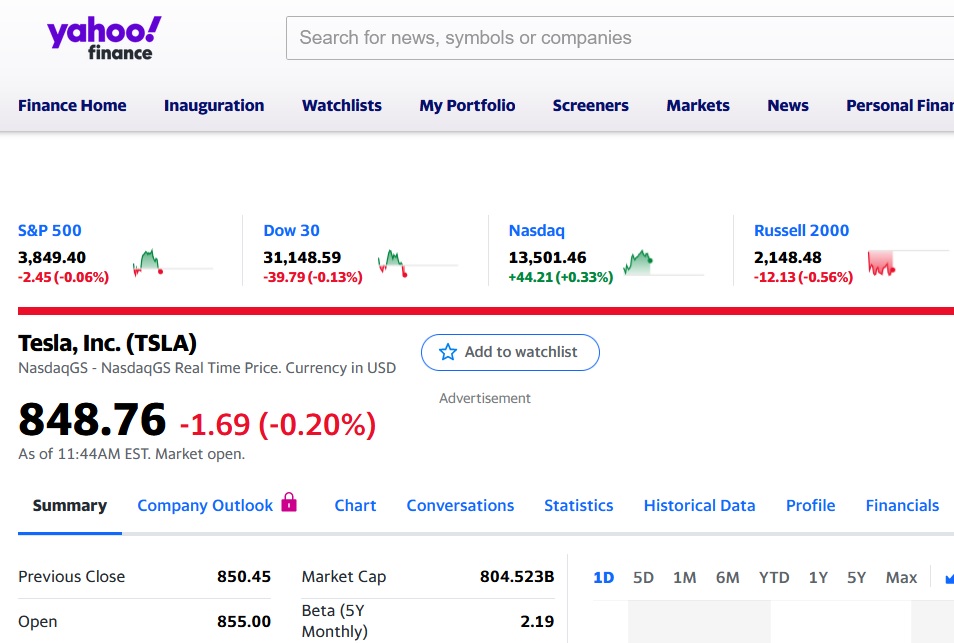Open Watchlists in the navigation bar
The image size is (954, 643).
(x=342, y=105)
